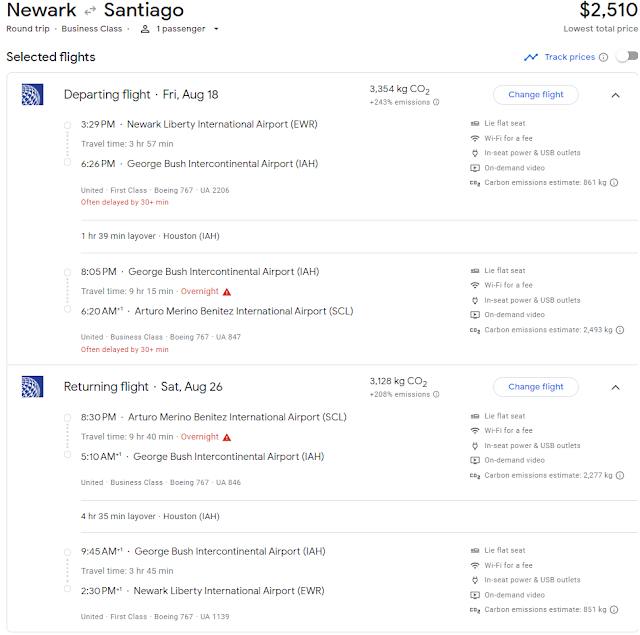Click 'Travel time: 3 hr 45 min' text
640x635 pixels.
click(x=127, y=571)
